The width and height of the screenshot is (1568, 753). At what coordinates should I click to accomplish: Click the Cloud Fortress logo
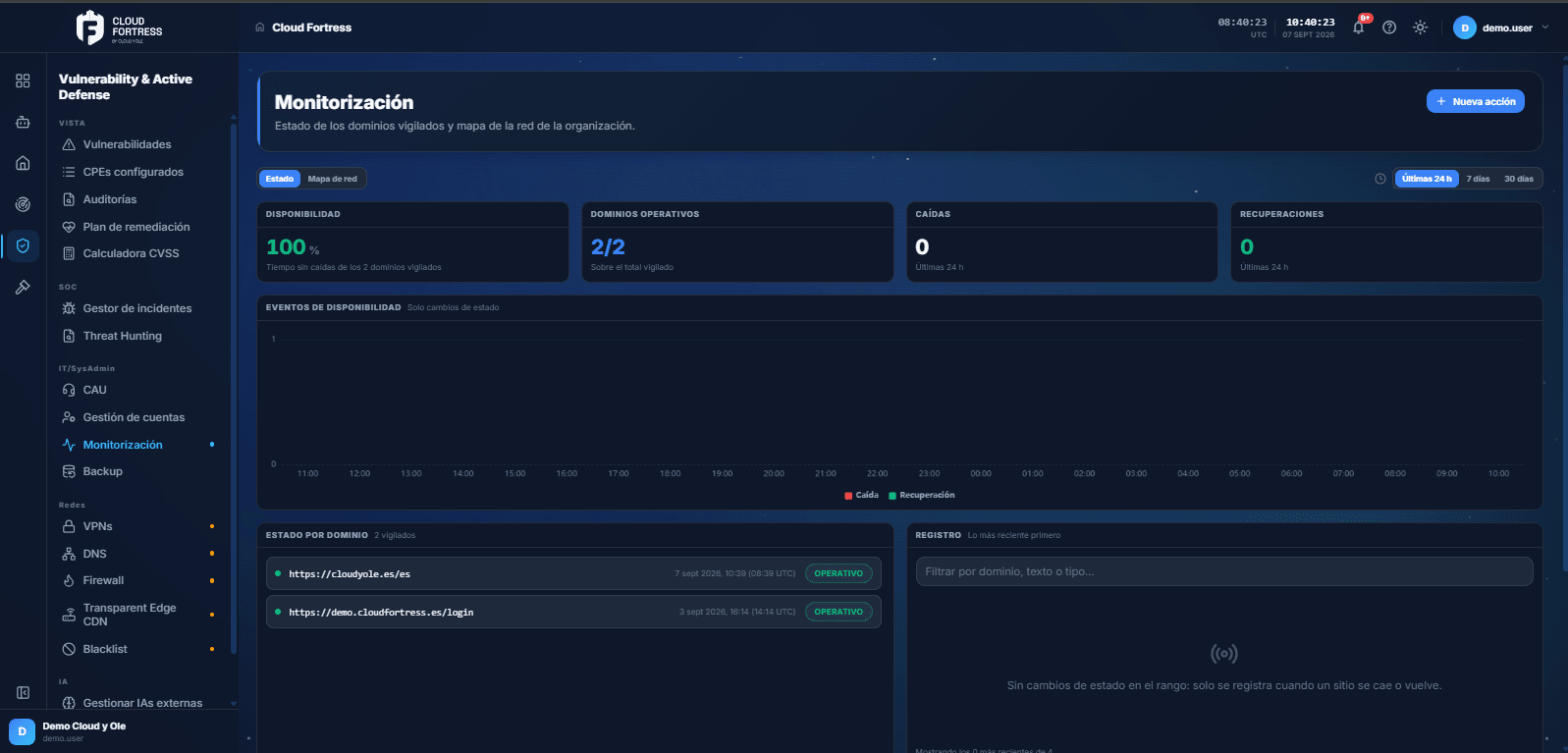[x=119, y=27]
